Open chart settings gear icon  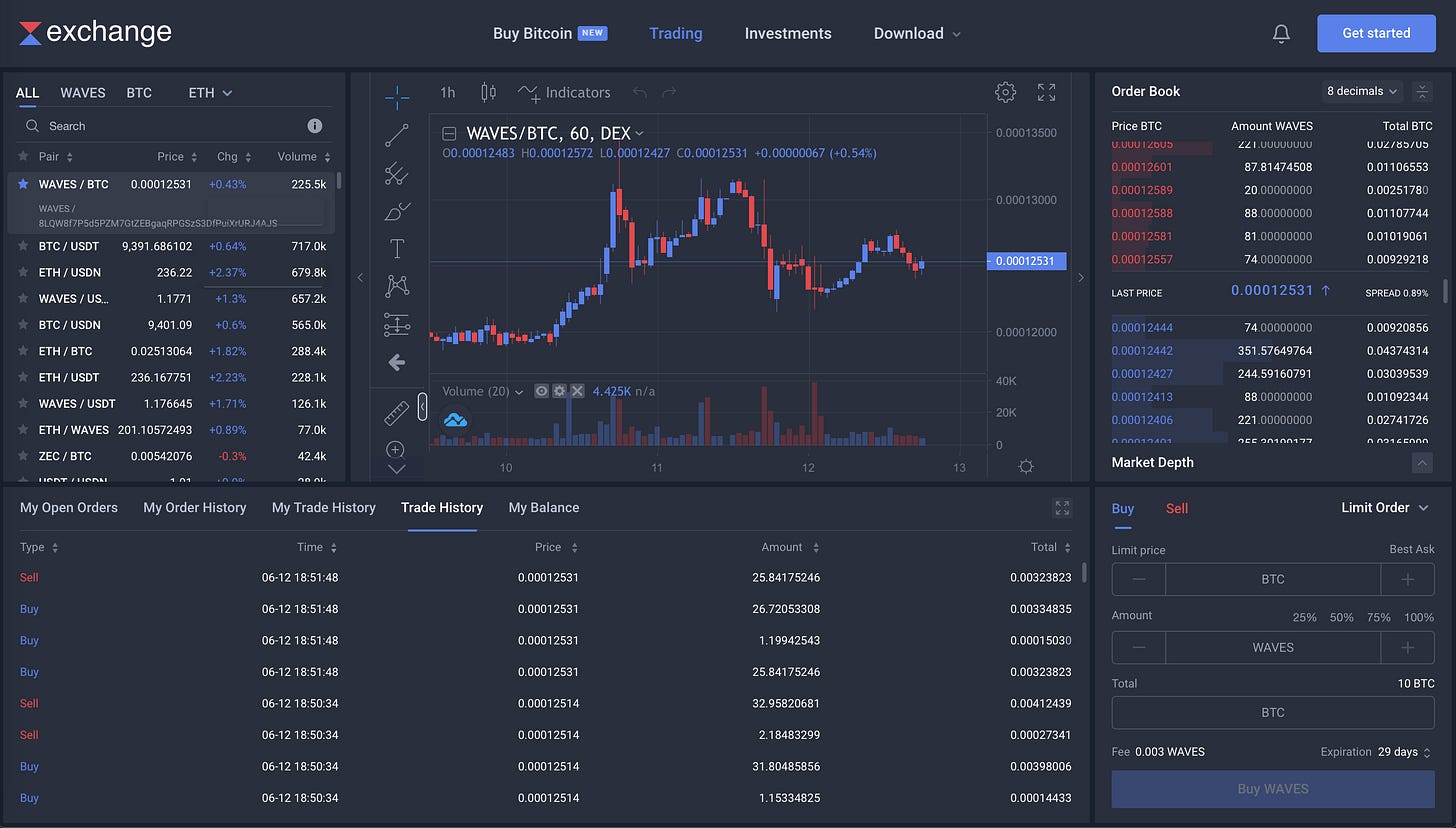1005,92
